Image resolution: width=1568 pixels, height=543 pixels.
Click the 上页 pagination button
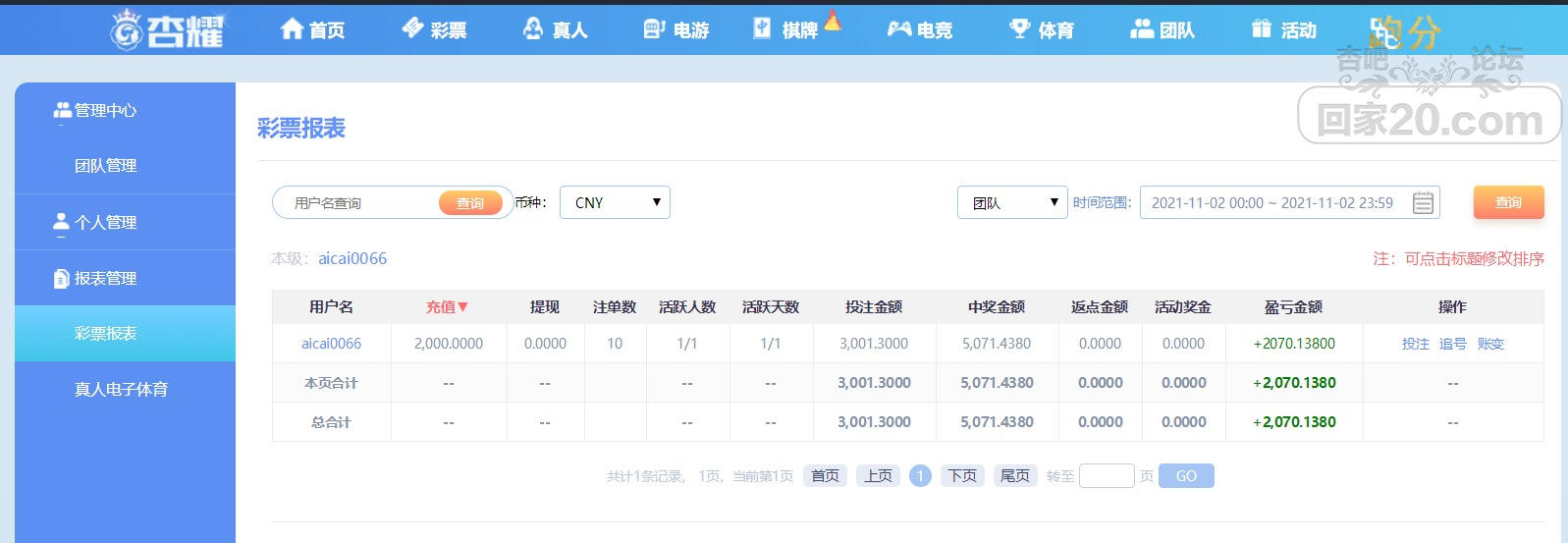point(879,476)
